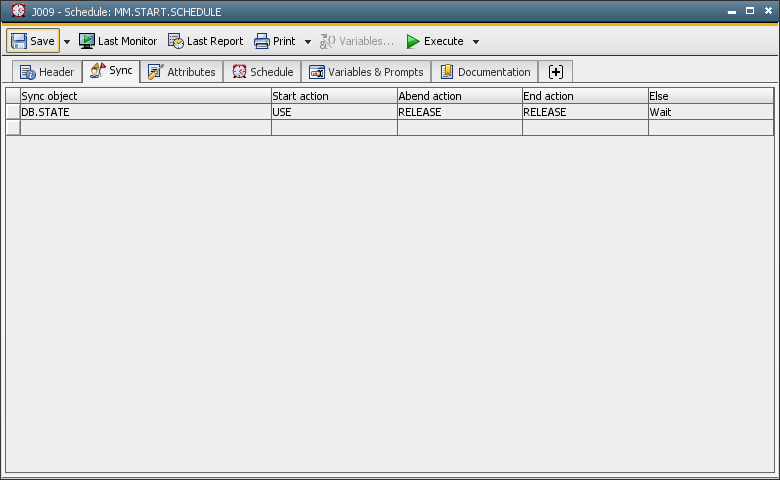Click the Save floppy disk icon
This screenshot has height=480, width=780.
19,41
